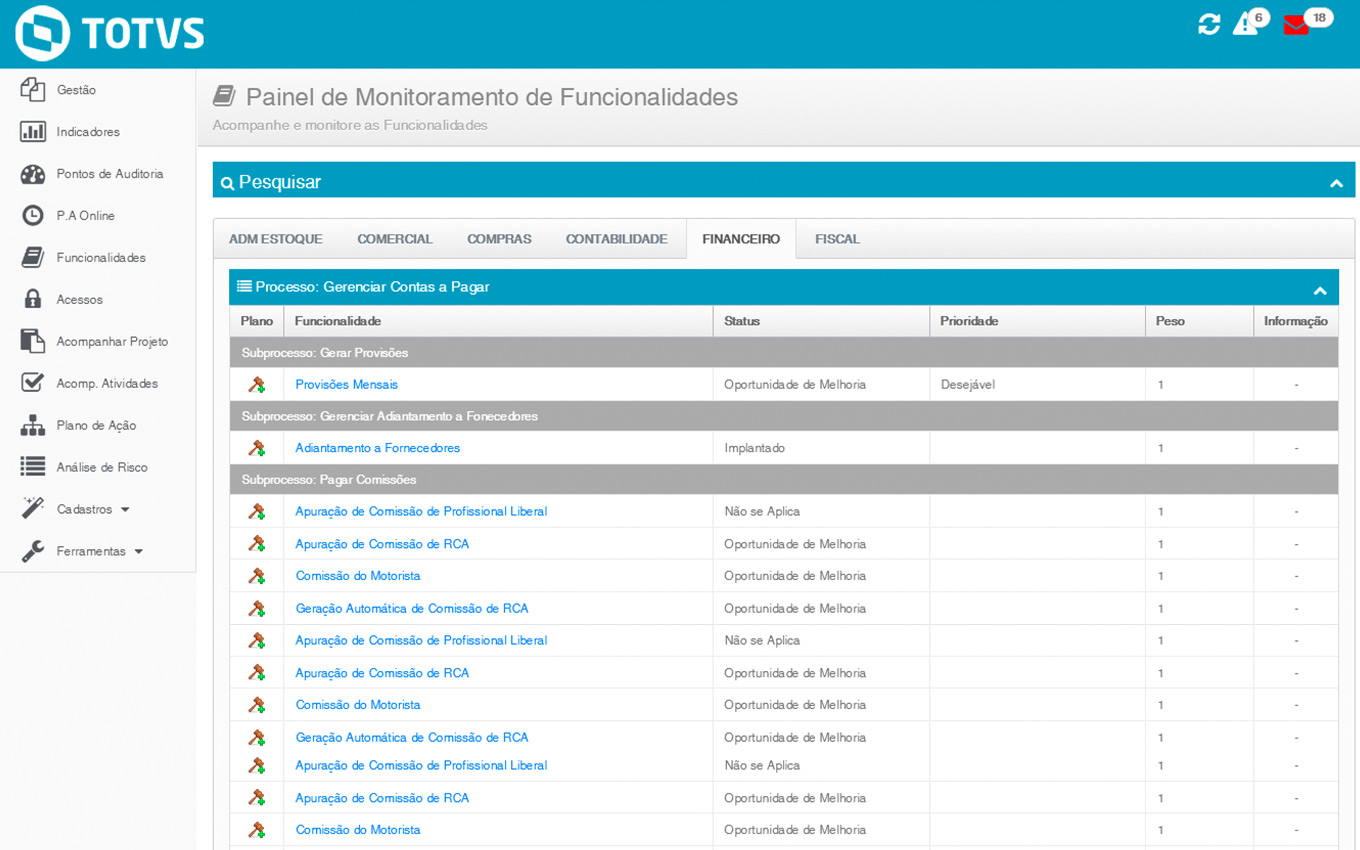Screen dimensions: 1360x850
Task: Click the TOTVS logo icon
Action: (43, 33)
